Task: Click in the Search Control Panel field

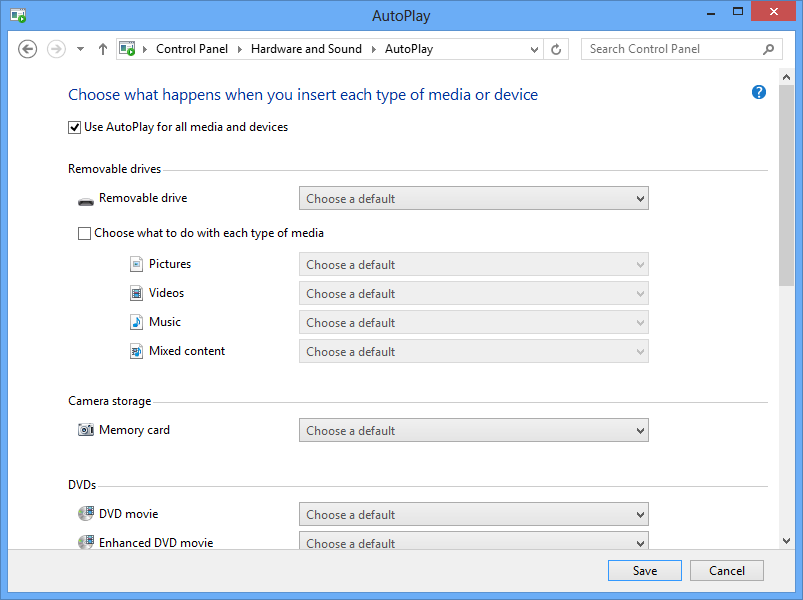Action: pyautogui.click(x=670, y=49)
